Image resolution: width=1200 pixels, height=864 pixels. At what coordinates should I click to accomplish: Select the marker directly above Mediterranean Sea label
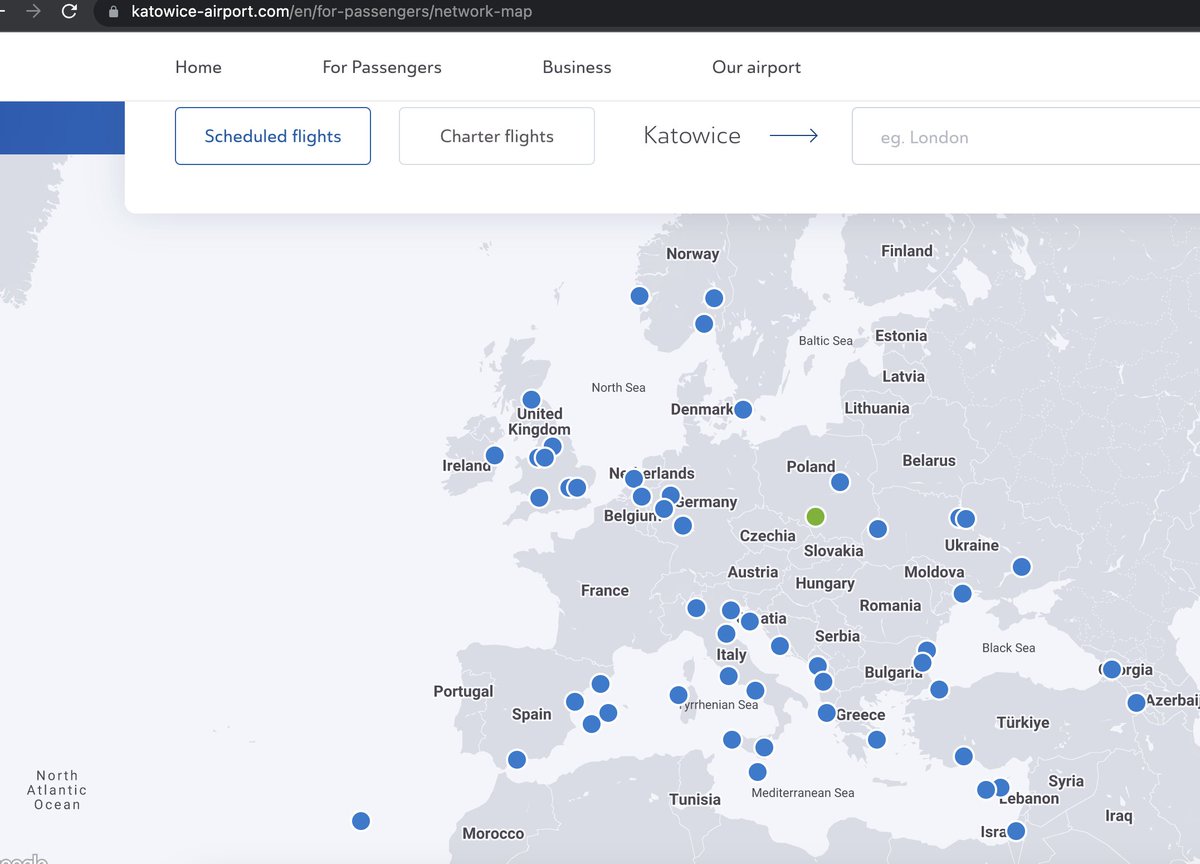[758, 772]
